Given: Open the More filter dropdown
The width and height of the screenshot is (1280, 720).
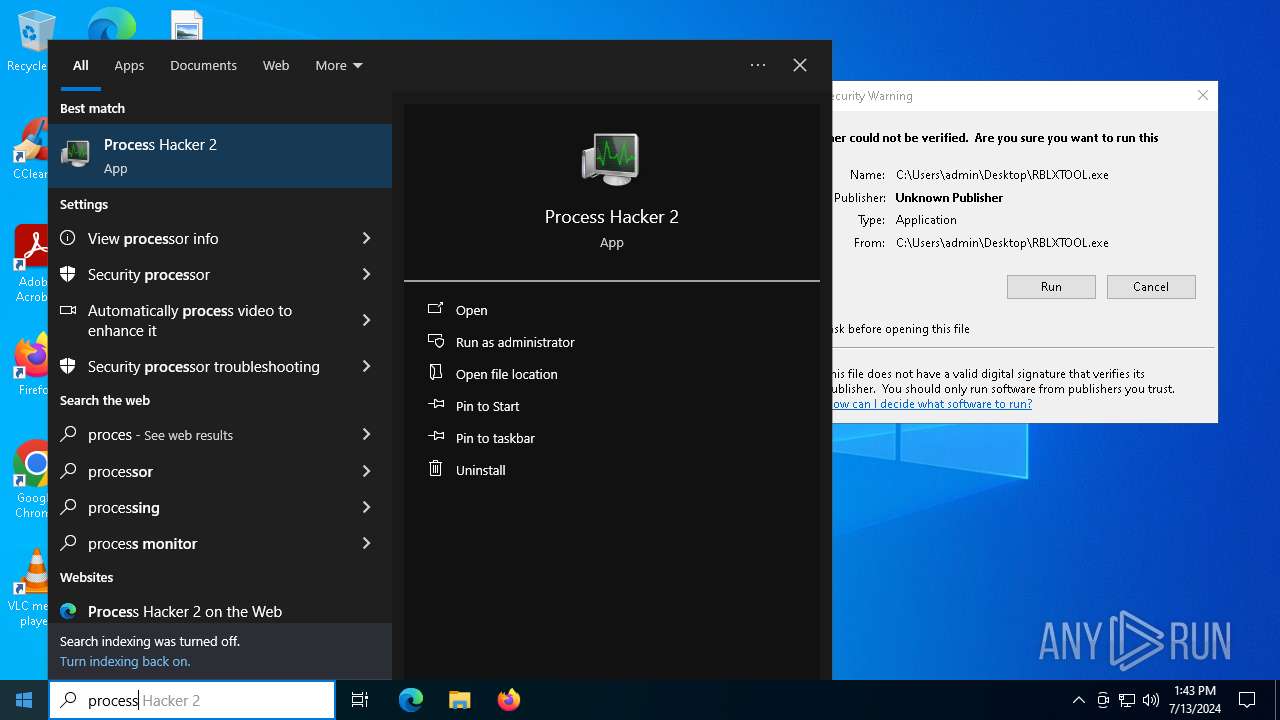Looking at the screenshot, I should click(339, 65).
